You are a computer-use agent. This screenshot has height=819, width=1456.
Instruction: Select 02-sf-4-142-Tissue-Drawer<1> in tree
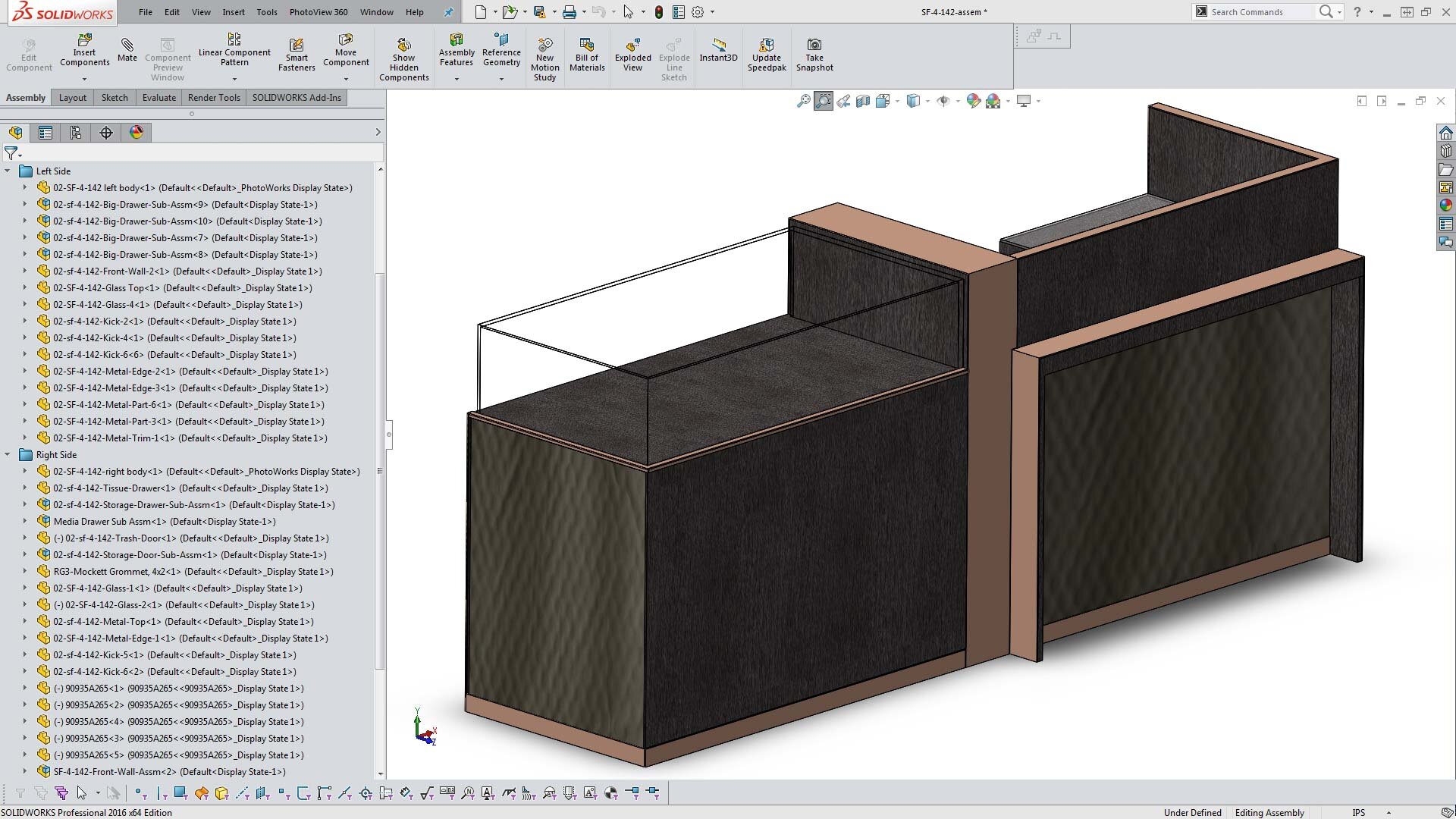coord(190,488)
